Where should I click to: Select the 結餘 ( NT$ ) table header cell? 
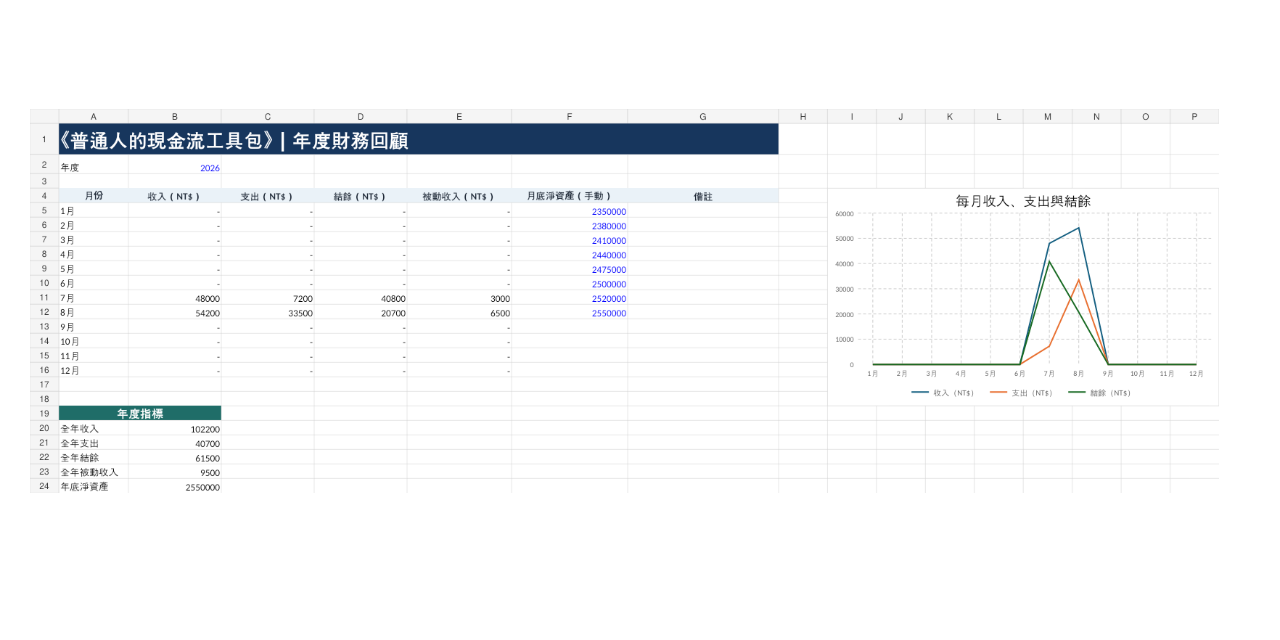[360, 197]
